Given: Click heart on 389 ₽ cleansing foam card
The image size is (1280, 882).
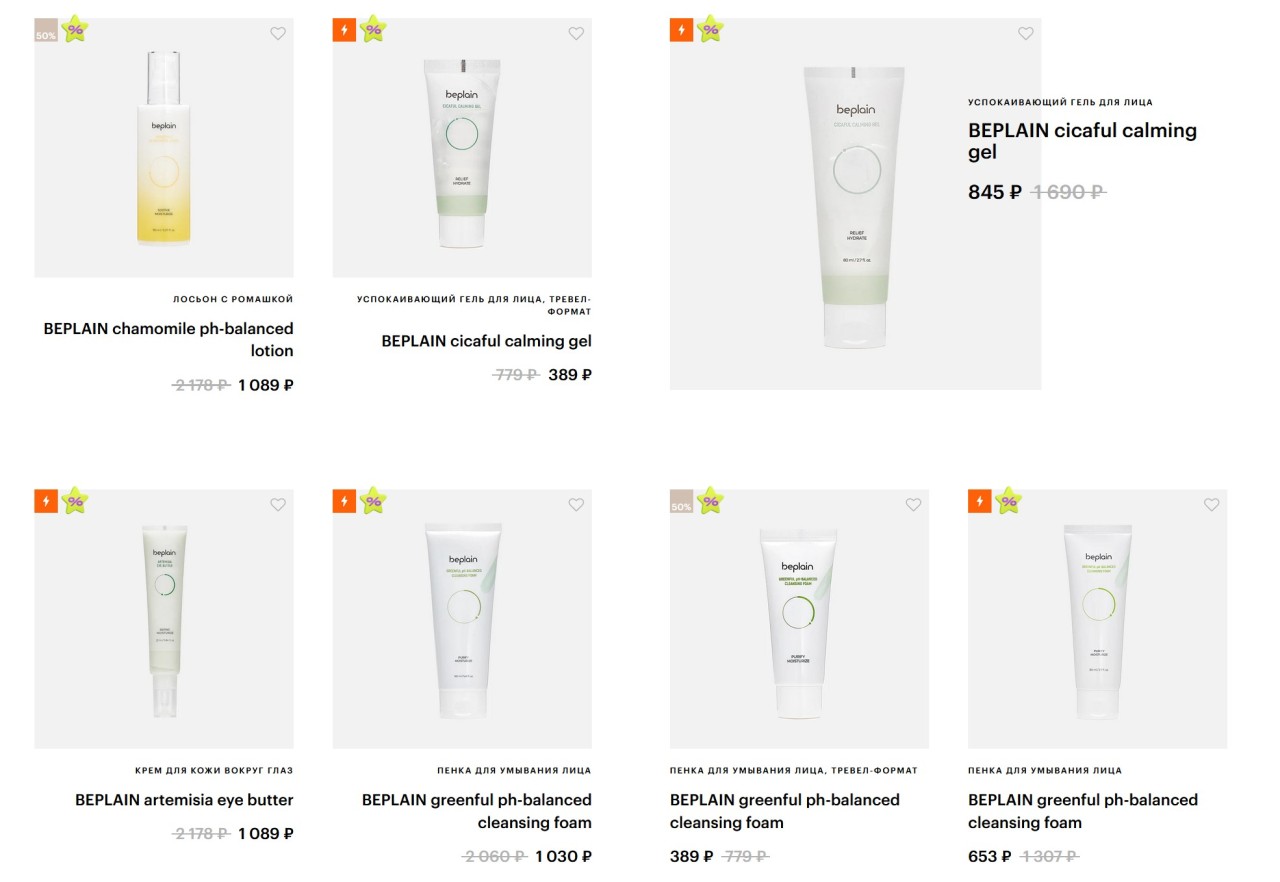Looking at the screenshot, I should pos(913,504).
